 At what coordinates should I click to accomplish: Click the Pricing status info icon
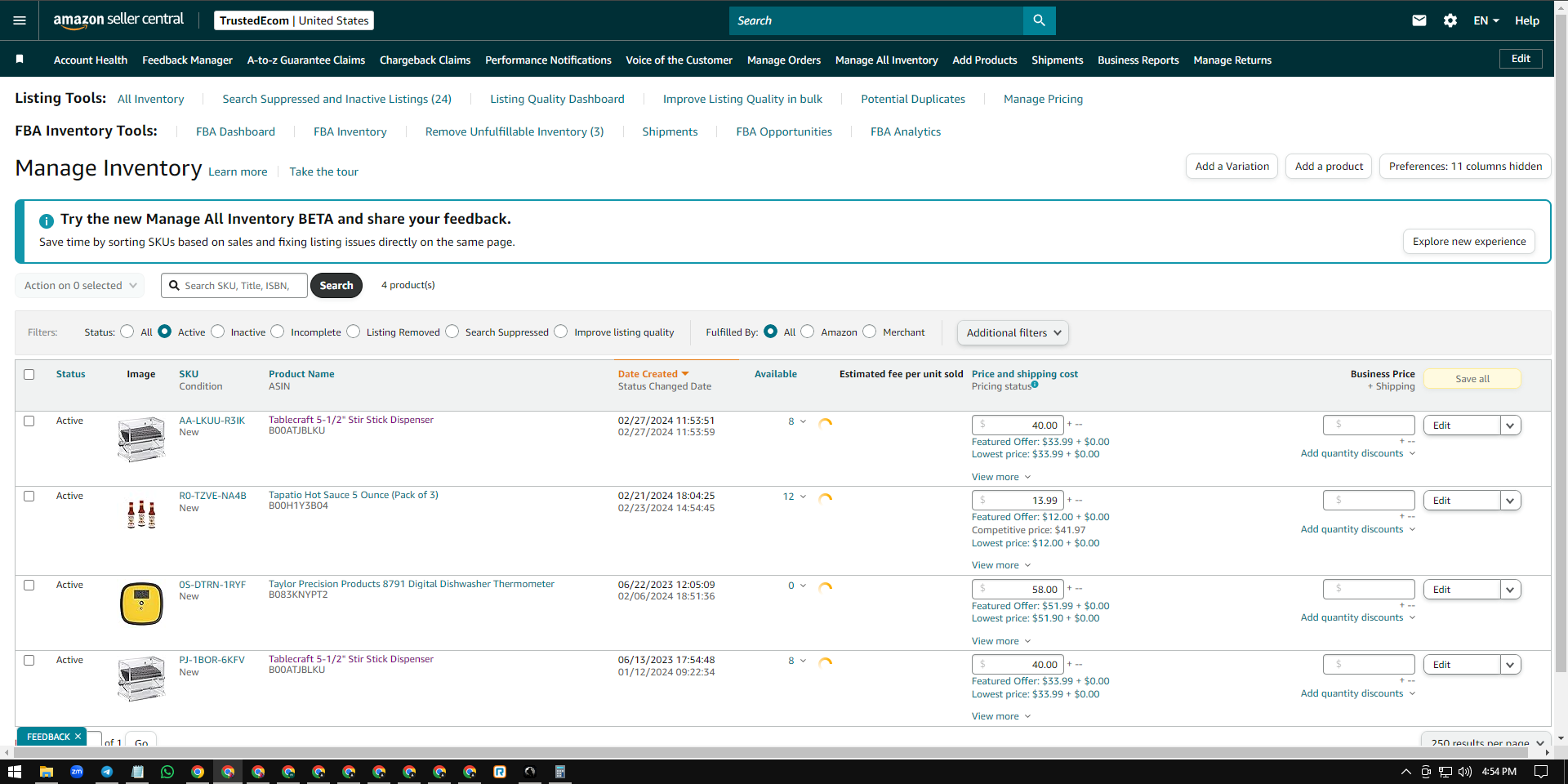[1035, 385]
